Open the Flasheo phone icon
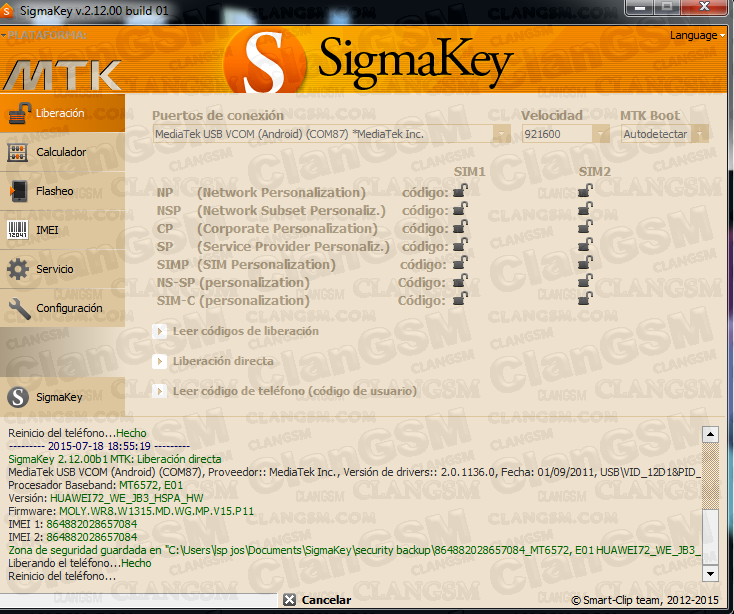 click(x=18, y=191)
